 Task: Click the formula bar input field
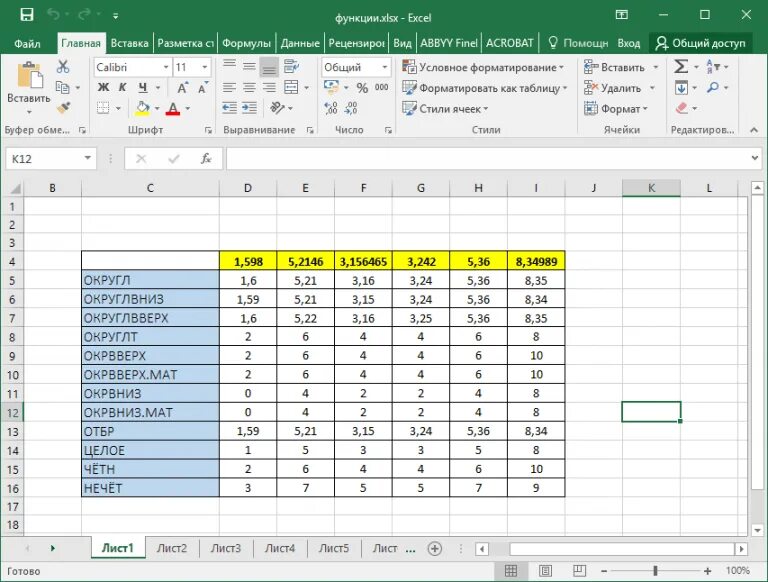(488, 159)
